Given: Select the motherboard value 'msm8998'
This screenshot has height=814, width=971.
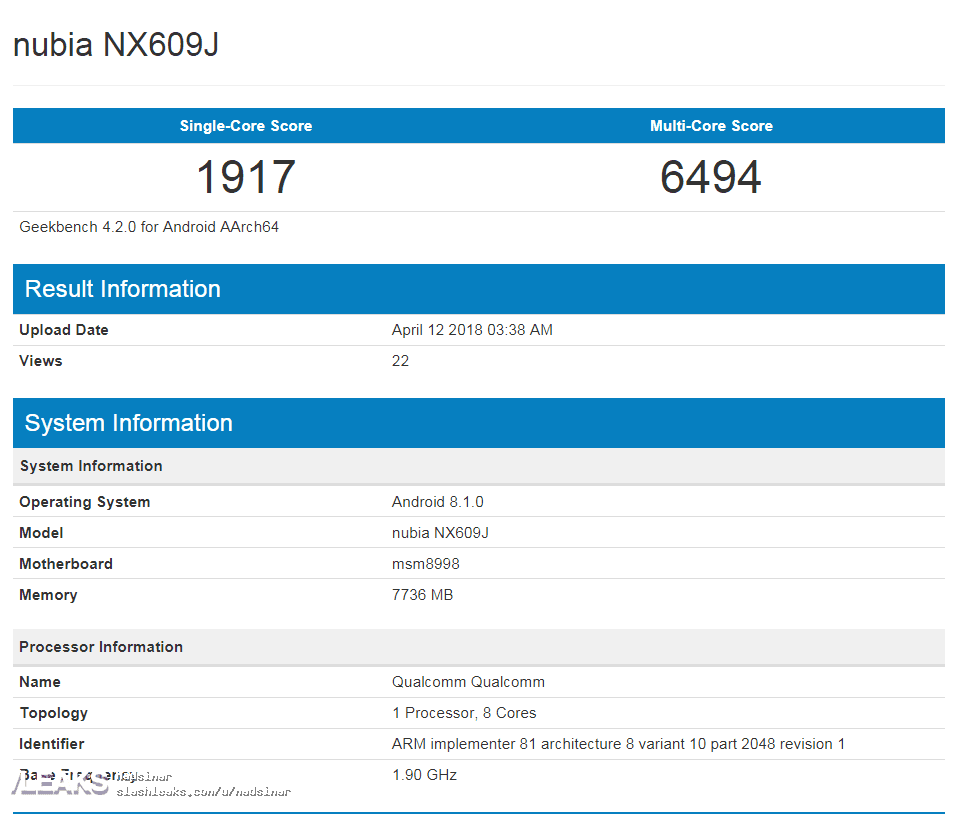Looking at the screenshot, I should point(426,564).
